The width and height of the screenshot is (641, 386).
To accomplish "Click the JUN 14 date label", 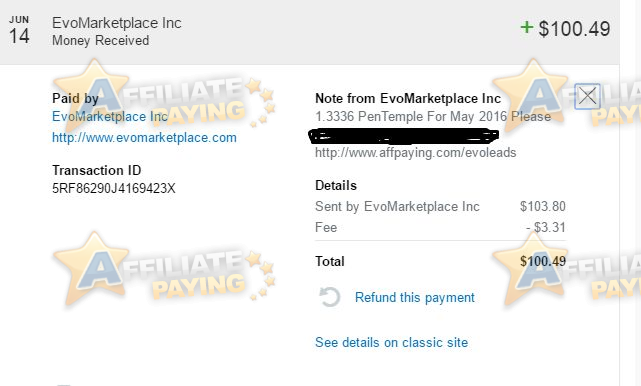I will coord(19,31).
